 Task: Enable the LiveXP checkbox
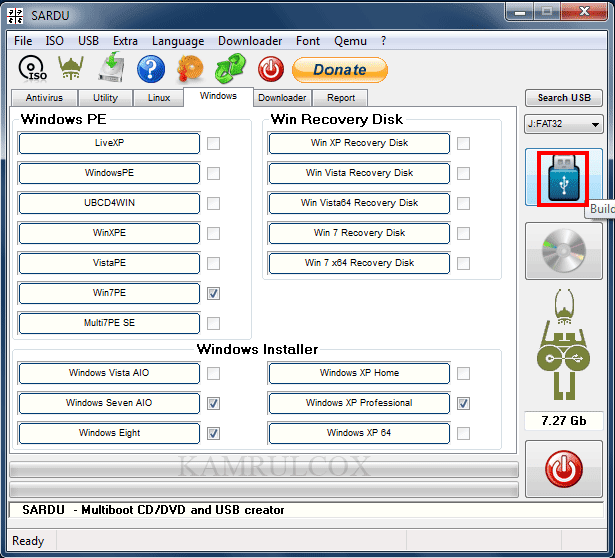coord(213,144)
